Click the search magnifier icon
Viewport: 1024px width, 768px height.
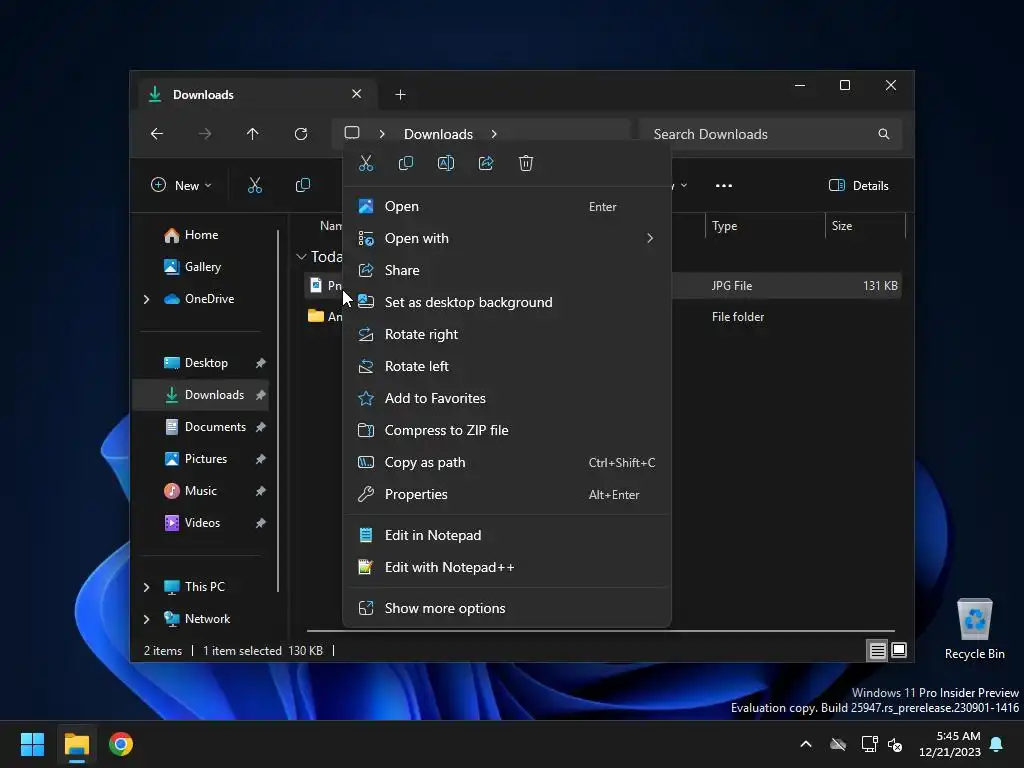(884, 134)
